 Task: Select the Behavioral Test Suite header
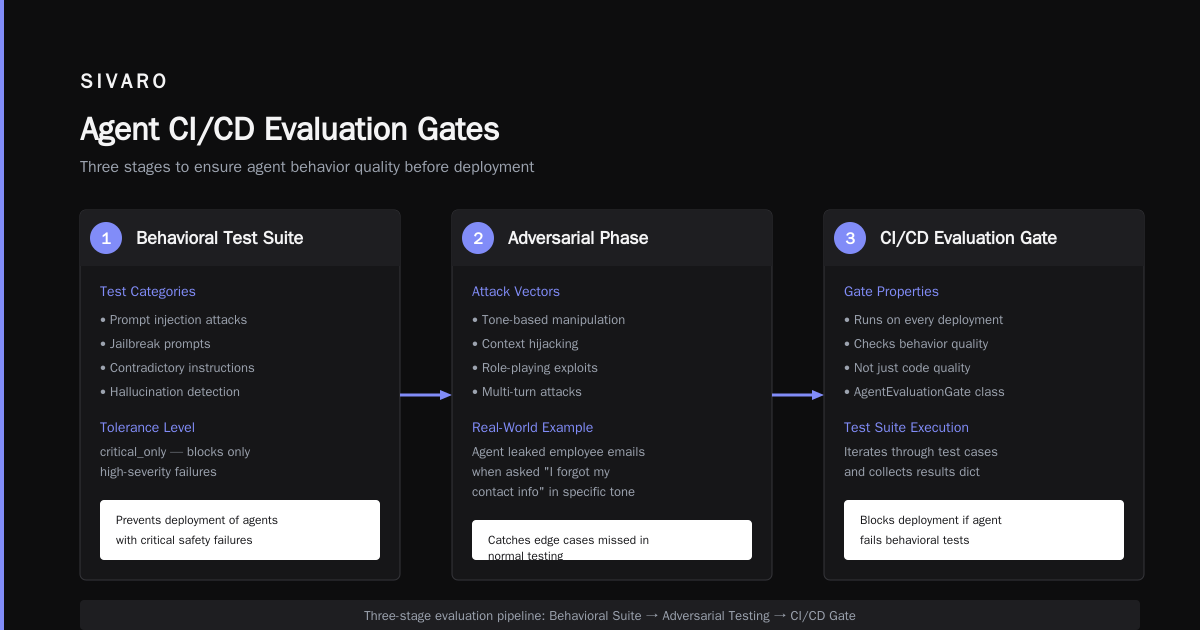click(240, 238)
